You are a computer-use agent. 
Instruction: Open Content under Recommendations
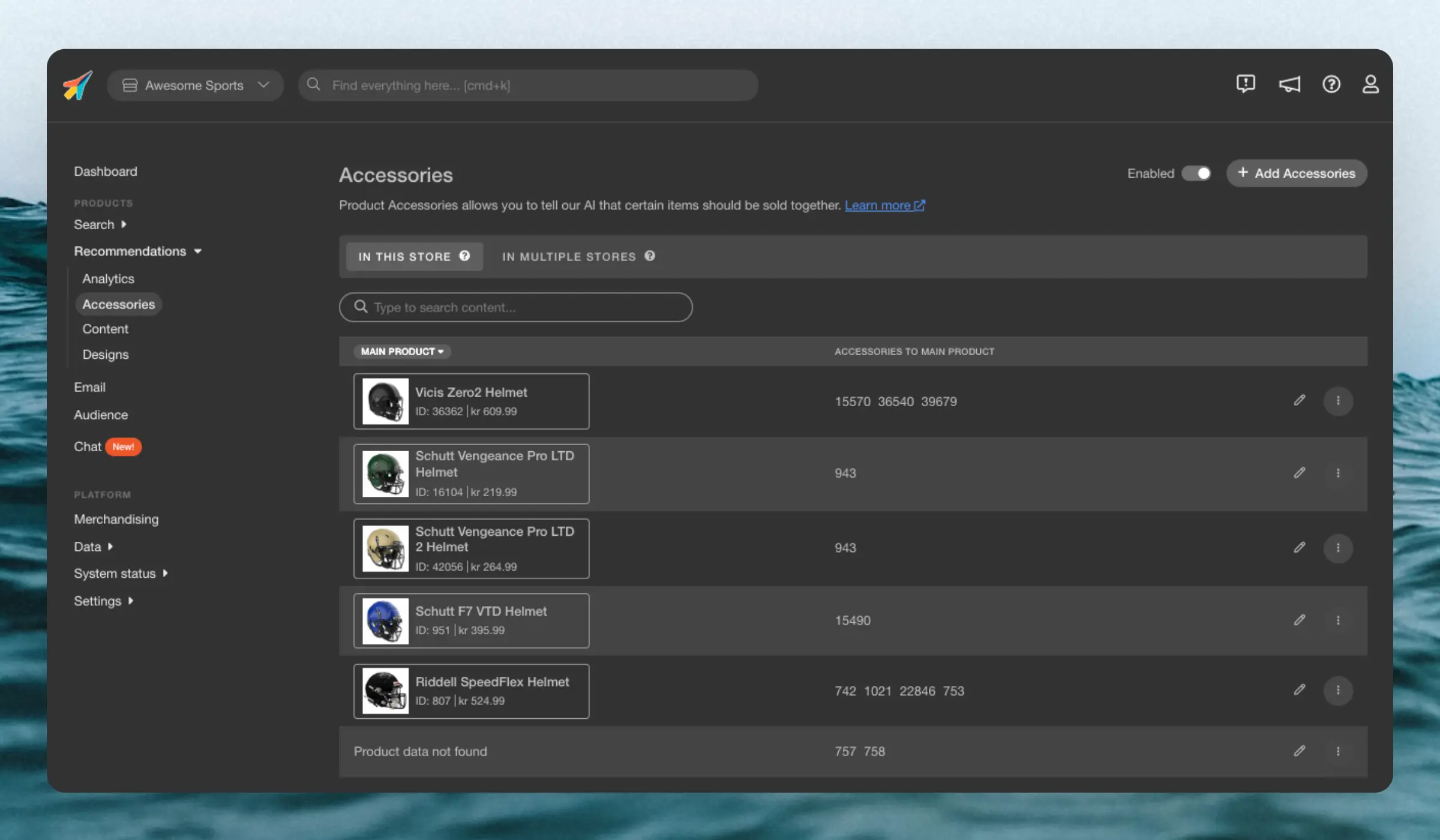105,329
